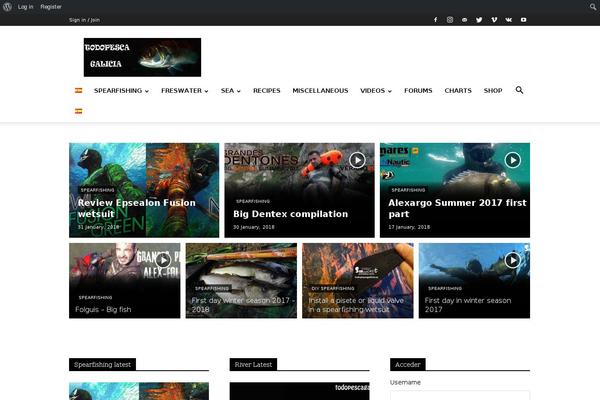Visit the Vimeo profile icon

[494, 20]
